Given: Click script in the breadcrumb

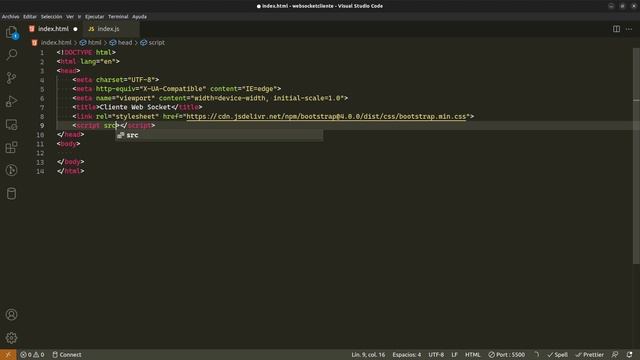Looking at the screenshot, I should pos(156,42).
